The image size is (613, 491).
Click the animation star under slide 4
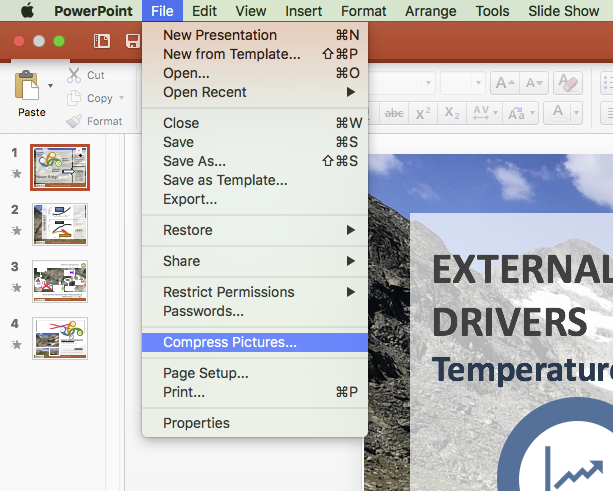16,344
